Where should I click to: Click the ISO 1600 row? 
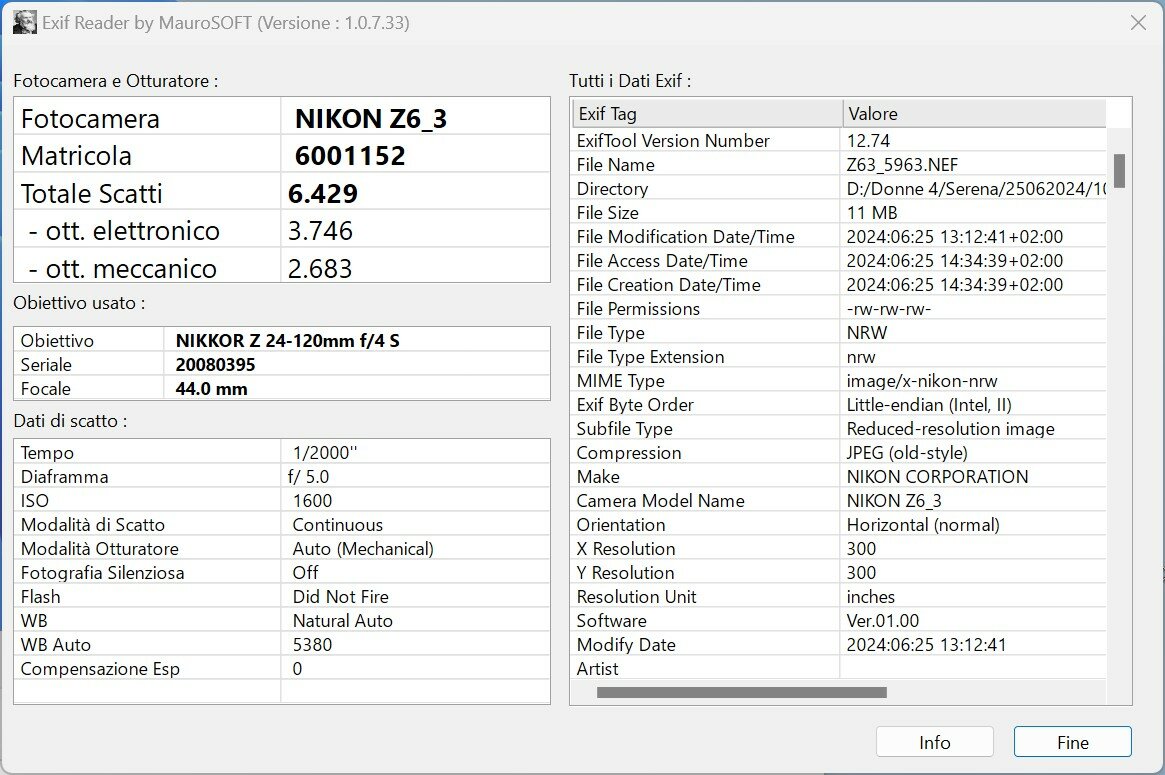[282, 501]
